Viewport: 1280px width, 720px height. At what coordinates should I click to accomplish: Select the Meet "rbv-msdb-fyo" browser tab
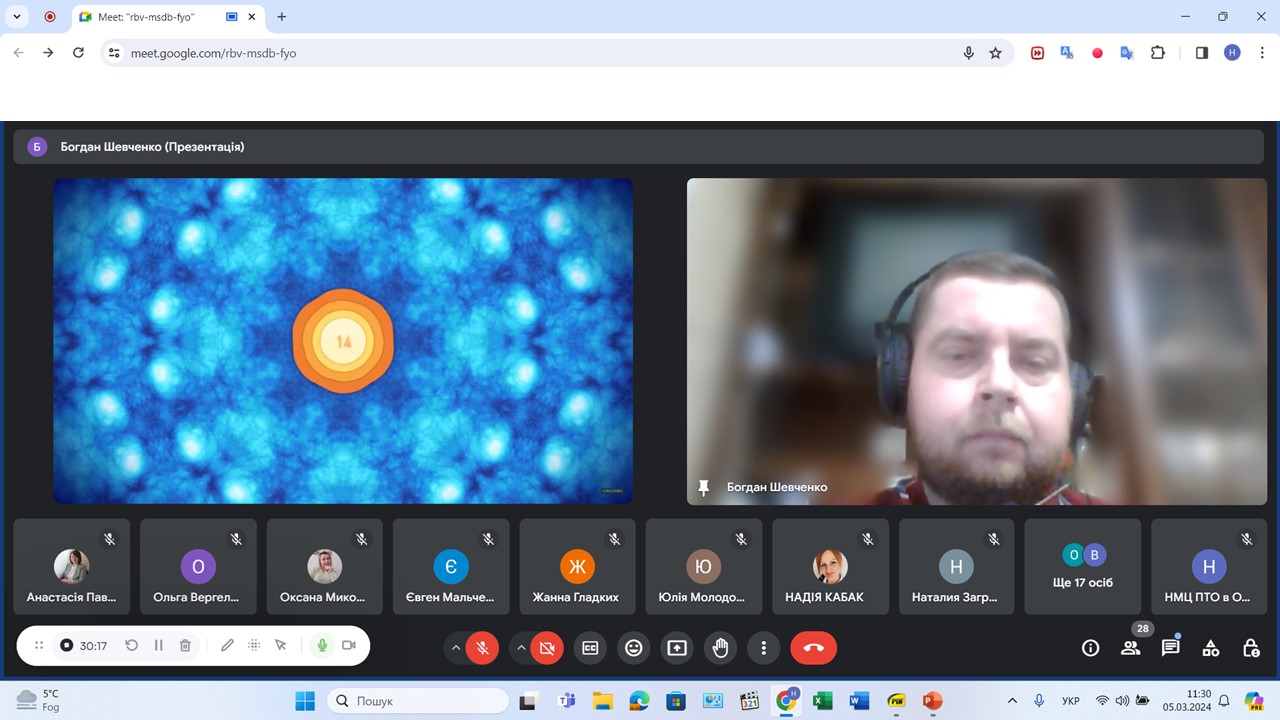150,17
